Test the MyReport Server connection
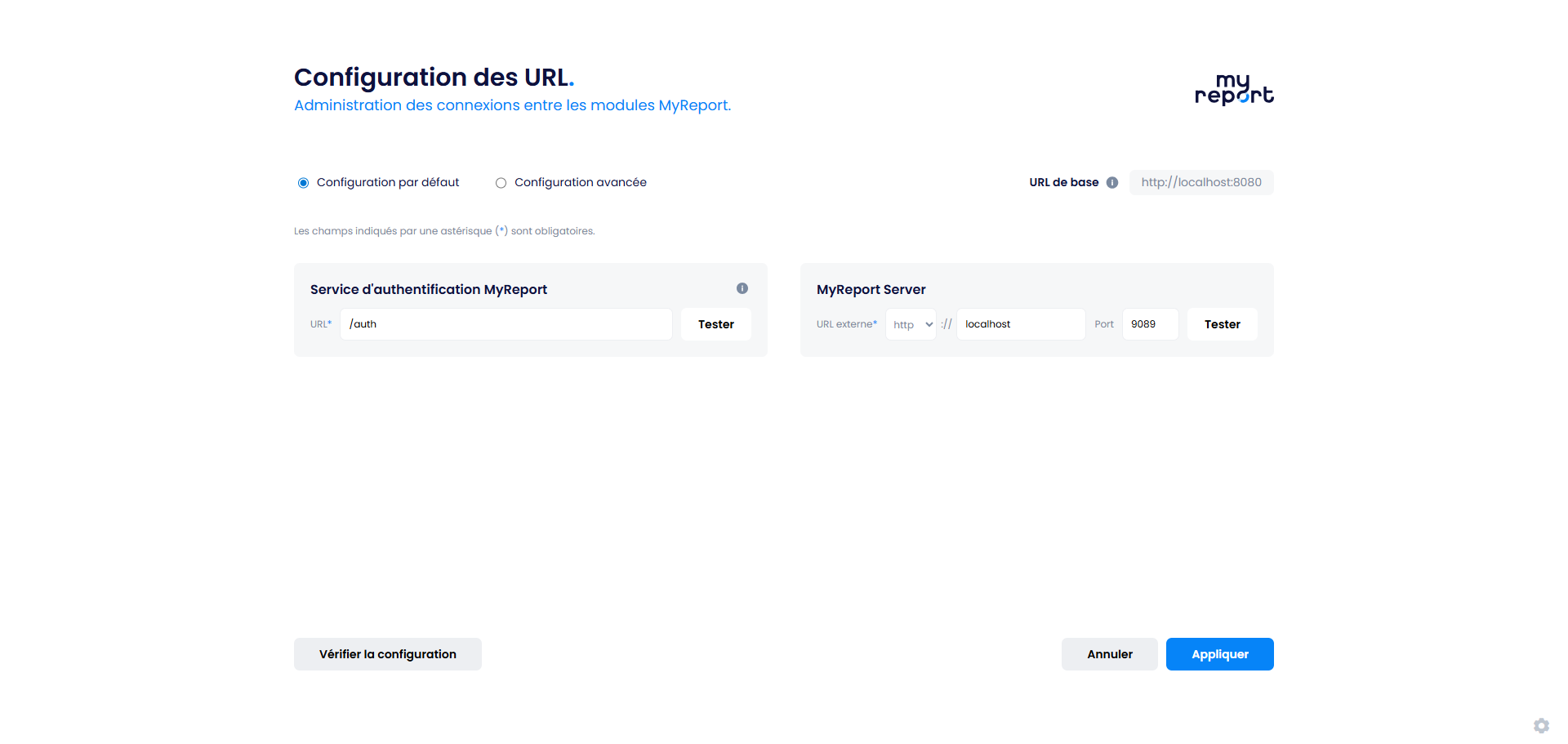This screenshot has height=744, width=1568. pos(1222,324)
